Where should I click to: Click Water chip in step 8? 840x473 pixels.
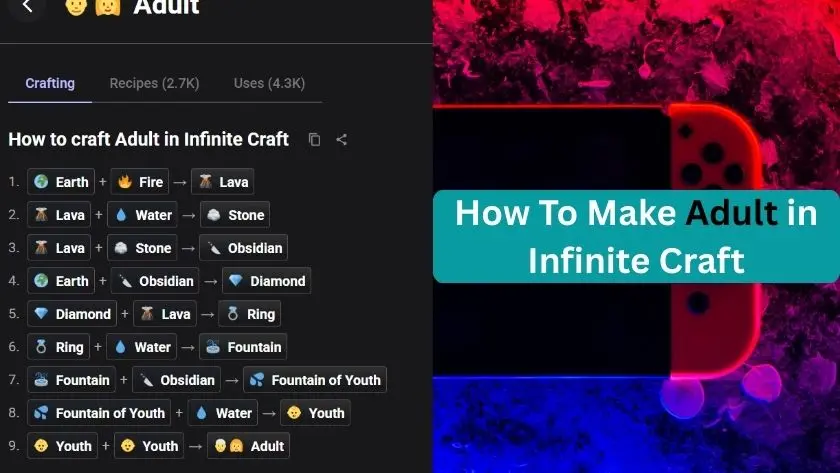[x=223, y=413]
